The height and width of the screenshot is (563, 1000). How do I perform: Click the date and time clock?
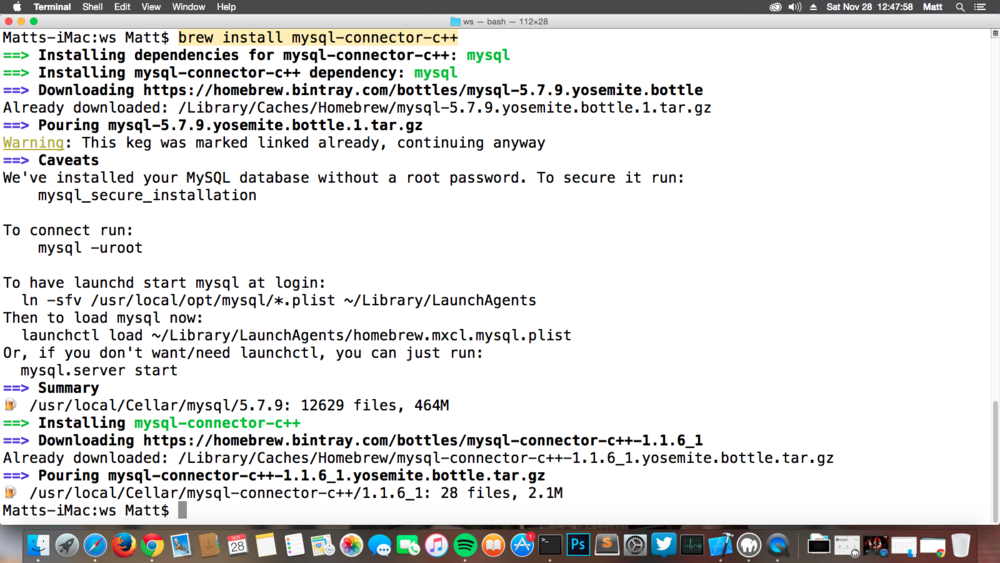pos(869,7)
